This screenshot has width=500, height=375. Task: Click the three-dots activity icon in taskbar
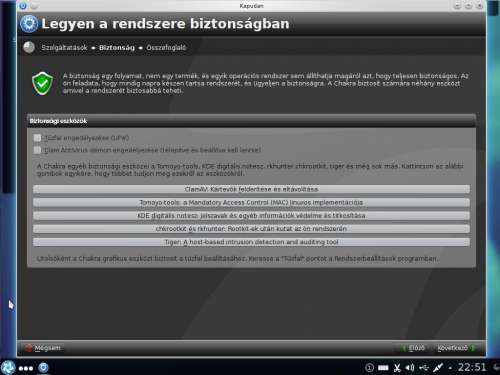(26, 368)
